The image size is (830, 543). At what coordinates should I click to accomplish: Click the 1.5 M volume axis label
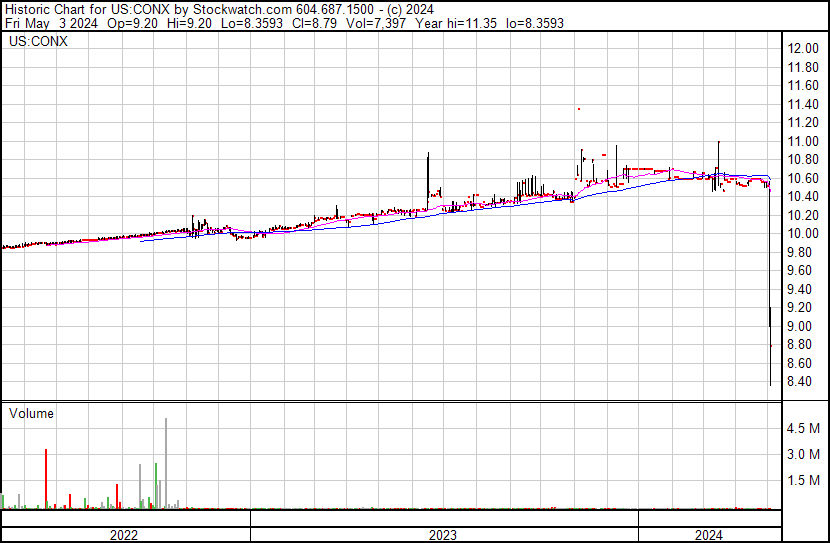tap(805, 481)
